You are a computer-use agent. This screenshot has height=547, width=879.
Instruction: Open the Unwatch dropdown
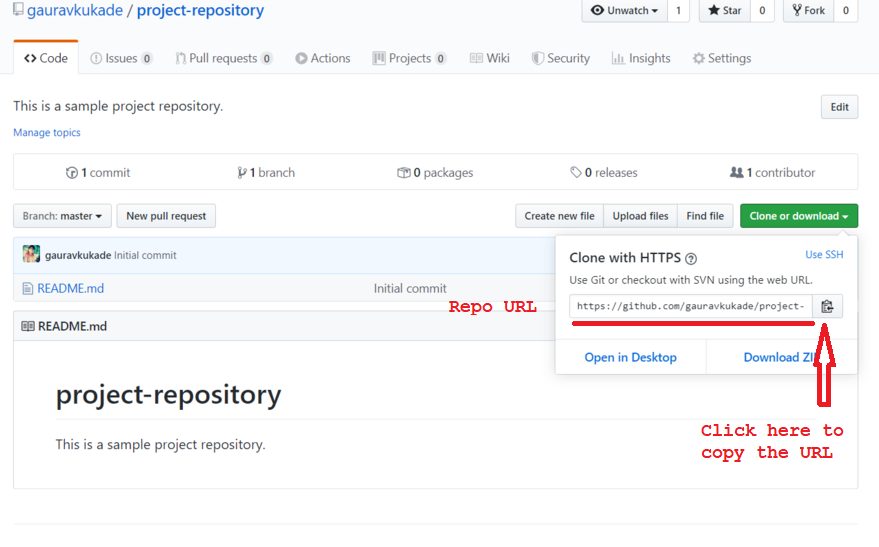(624, 11)
